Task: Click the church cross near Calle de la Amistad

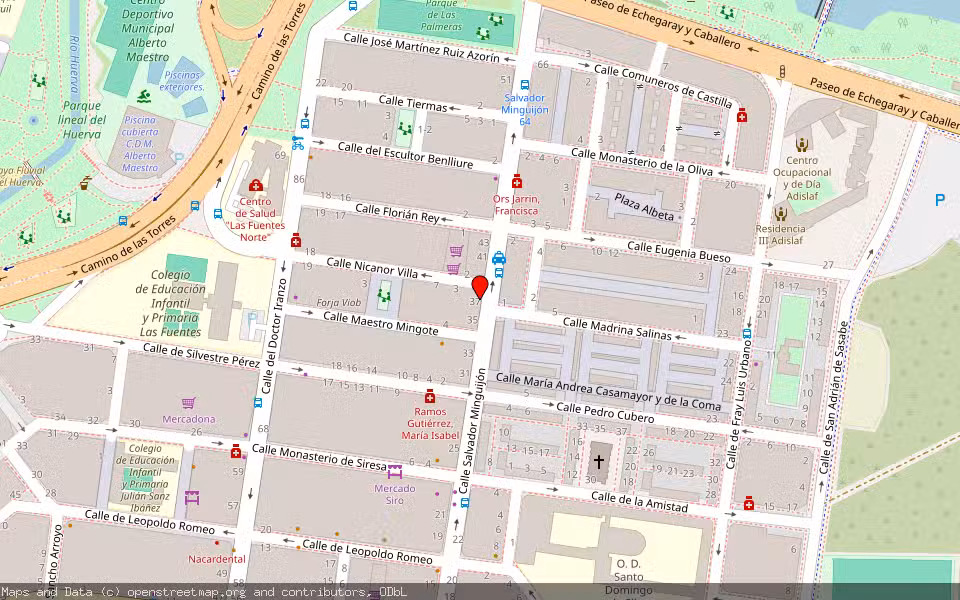Action: point(599,460)
